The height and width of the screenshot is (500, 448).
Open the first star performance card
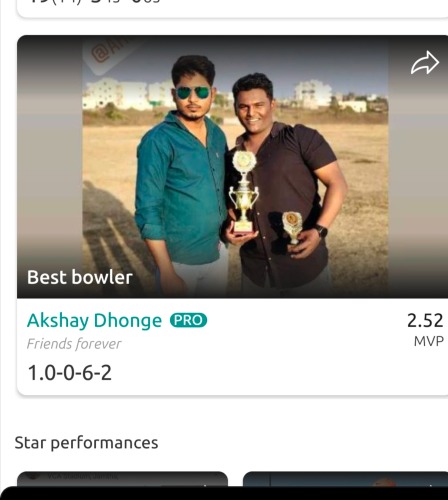122,479
